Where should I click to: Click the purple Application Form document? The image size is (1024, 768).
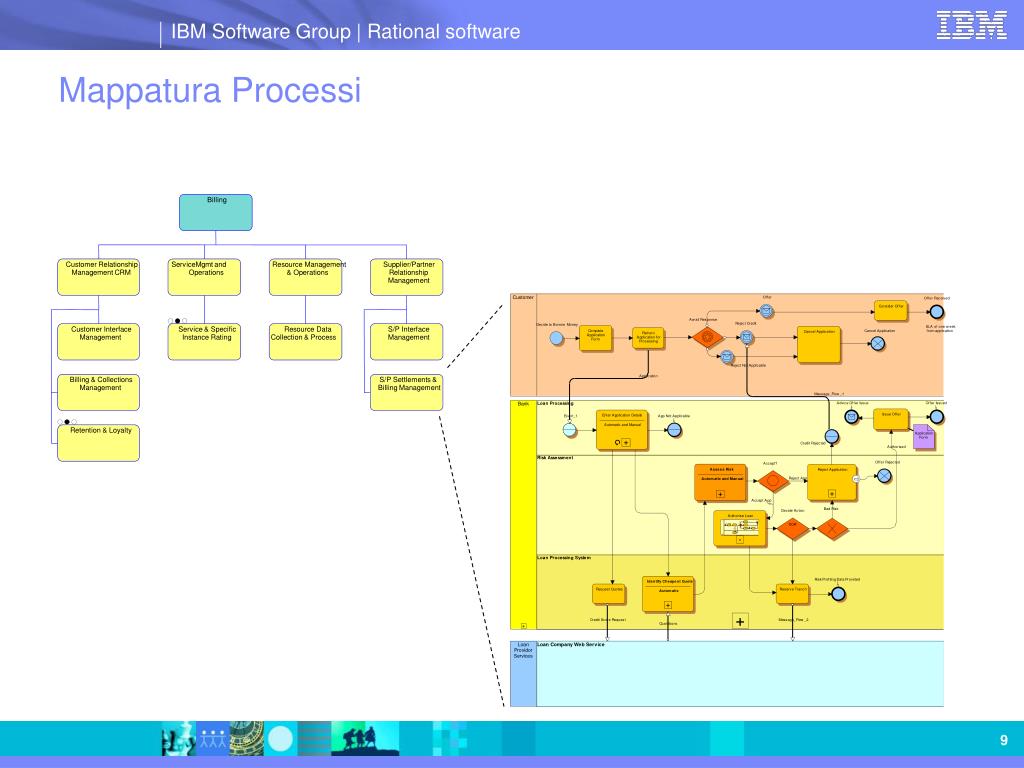(x=924, y=436)
